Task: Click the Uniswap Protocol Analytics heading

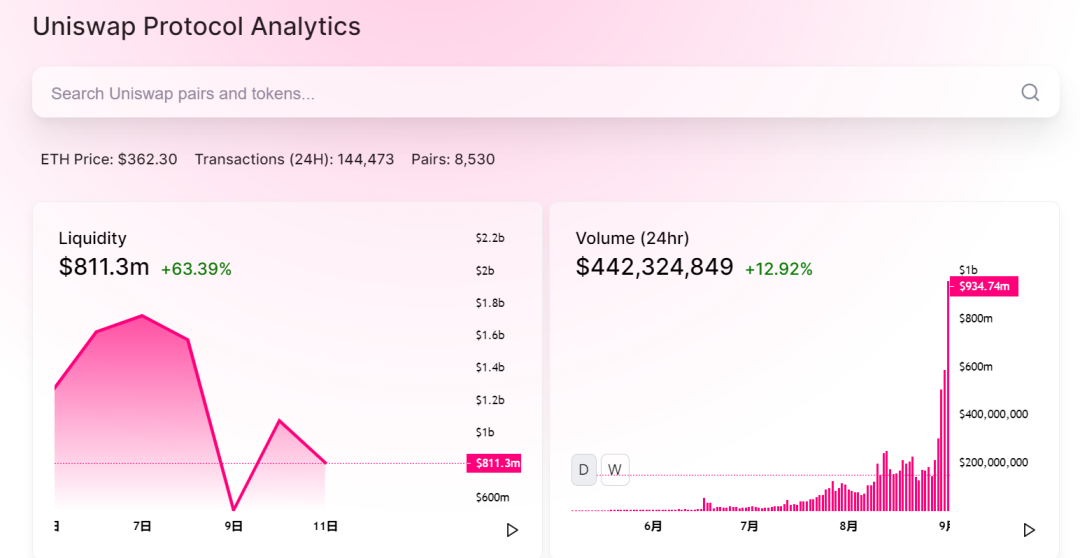Action: click(196, 27)
